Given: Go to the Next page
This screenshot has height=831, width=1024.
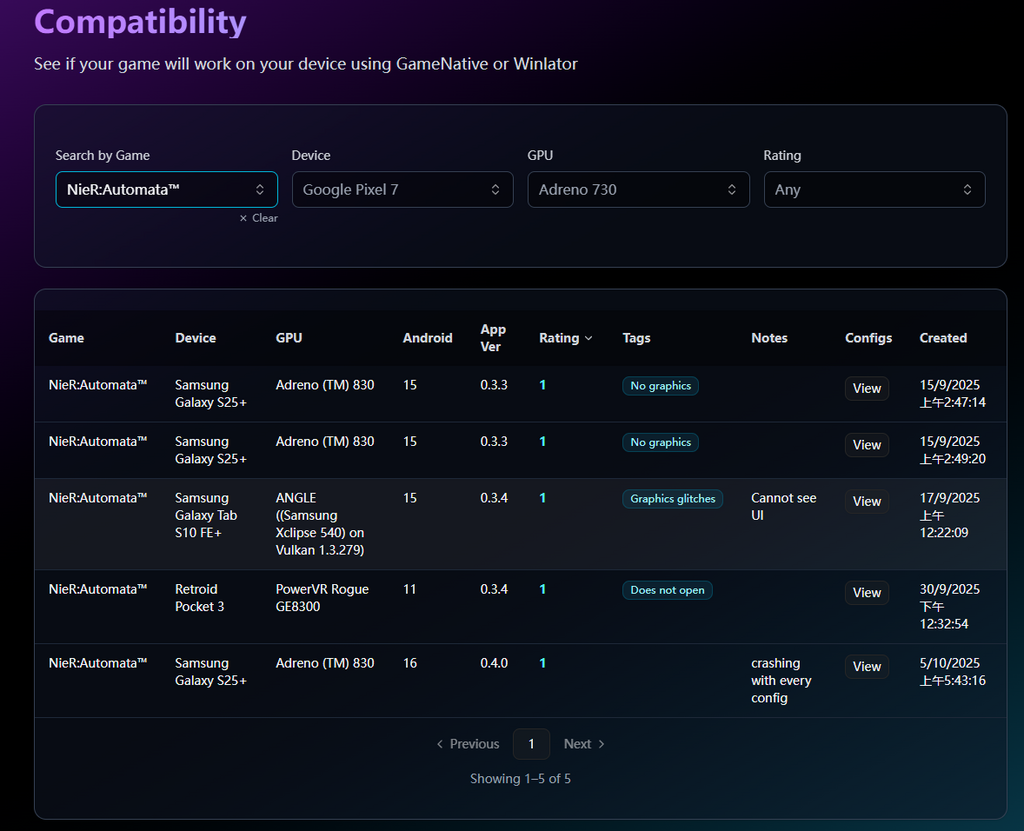Looking at the screenshot, I should click(x=584, y=744).
